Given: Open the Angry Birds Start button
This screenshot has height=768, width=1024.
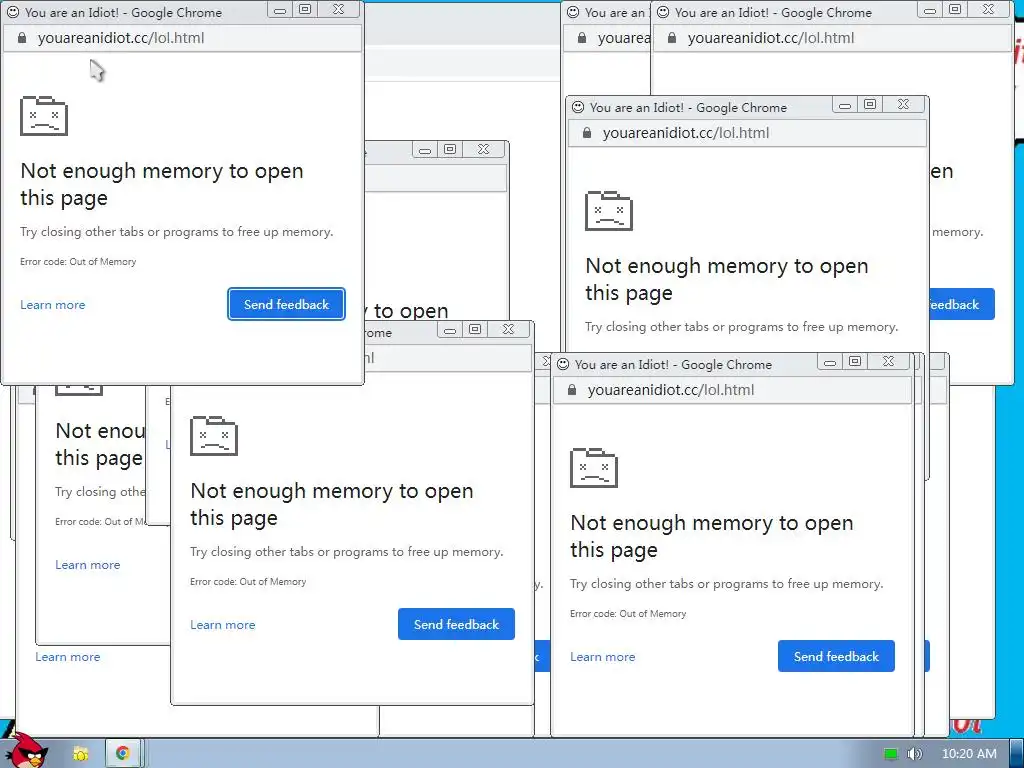Looking at the screenshot, I should click(x=26, y=751).
